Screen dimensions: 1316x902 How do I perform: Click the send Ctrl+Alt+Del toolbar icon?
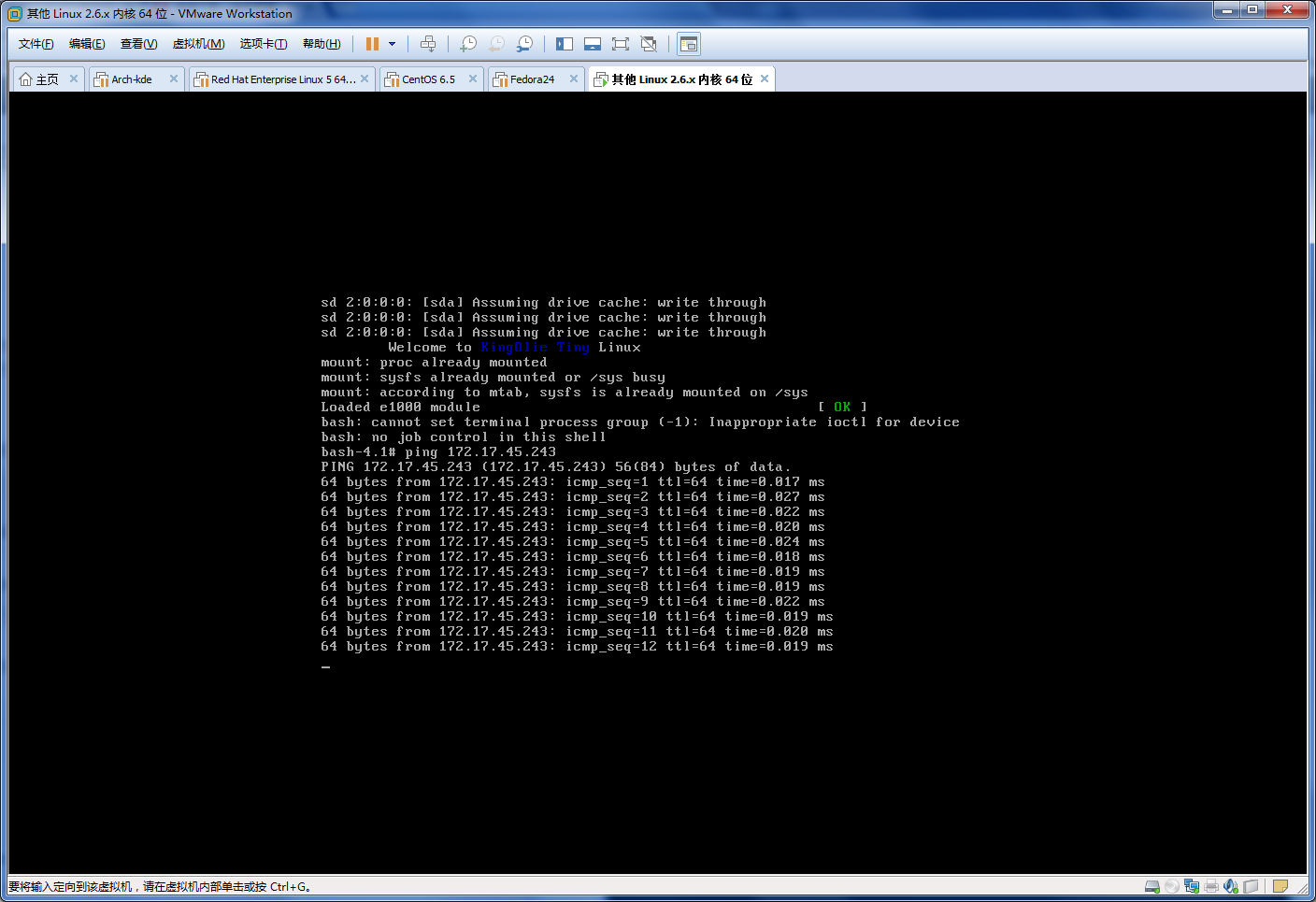click(x=428, y=44)
